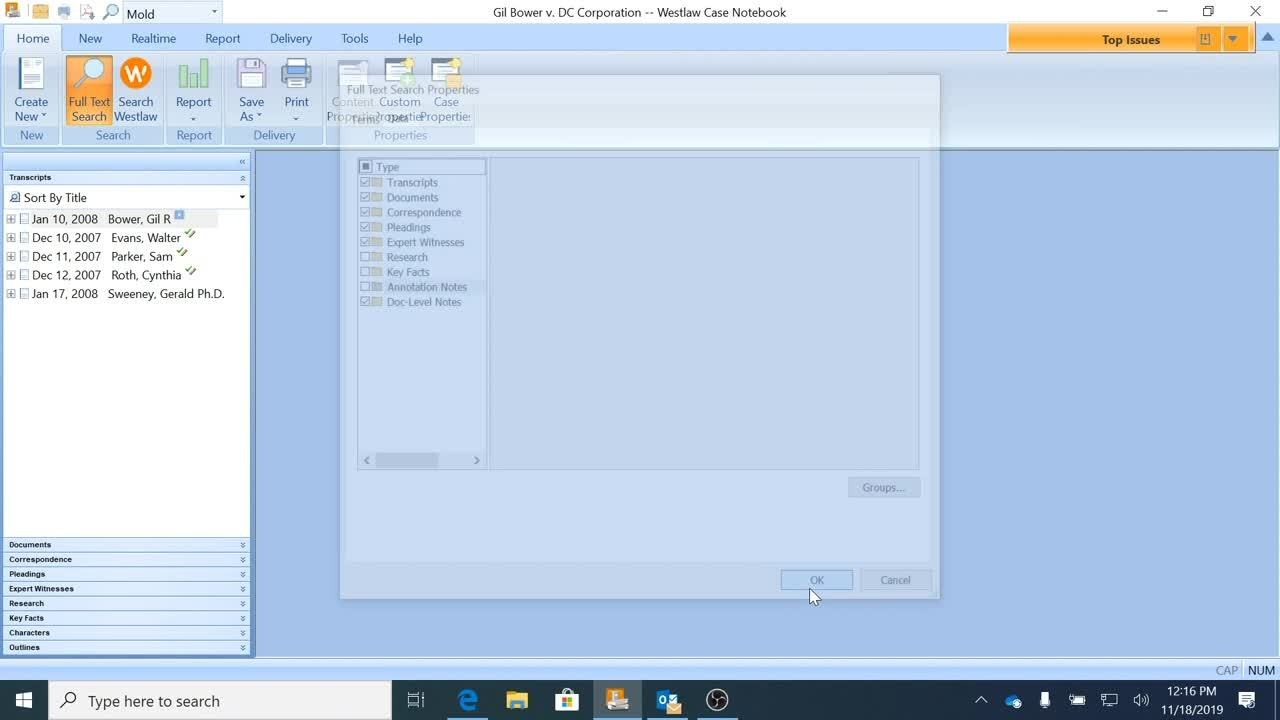Viewport: 1280px width, 720px height.
Task: Click the magnifier icon in quick access toolbar
Action: coord(110,13)
